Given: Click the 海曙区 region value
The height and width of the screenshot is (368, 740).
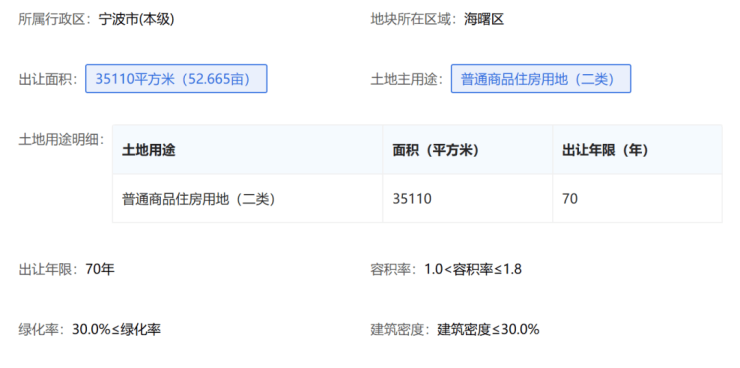Looking at the screenshot, I should point(484,19).
